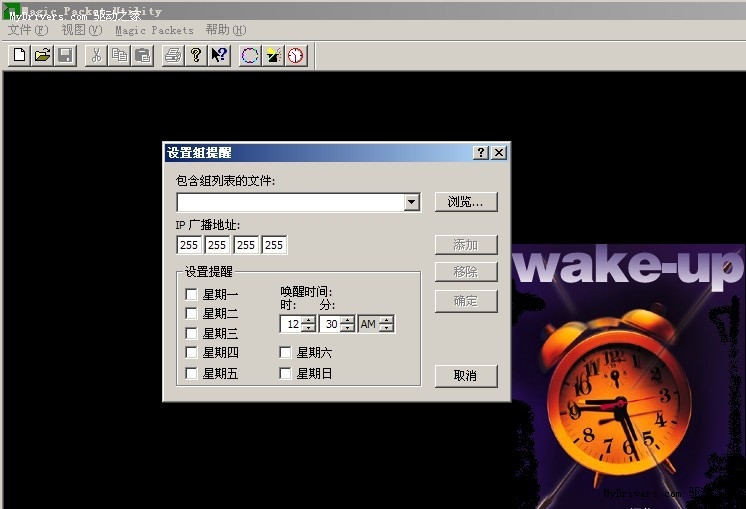Click the Save floppy disk icon
The image size is (746, 509).
point(65,56)
